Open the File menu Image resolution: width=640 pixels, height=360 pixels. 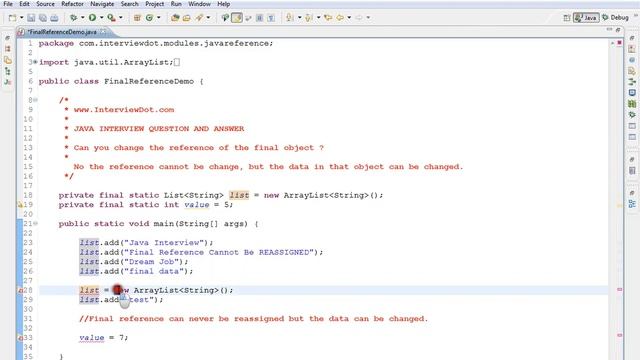[x=8, y=4]
